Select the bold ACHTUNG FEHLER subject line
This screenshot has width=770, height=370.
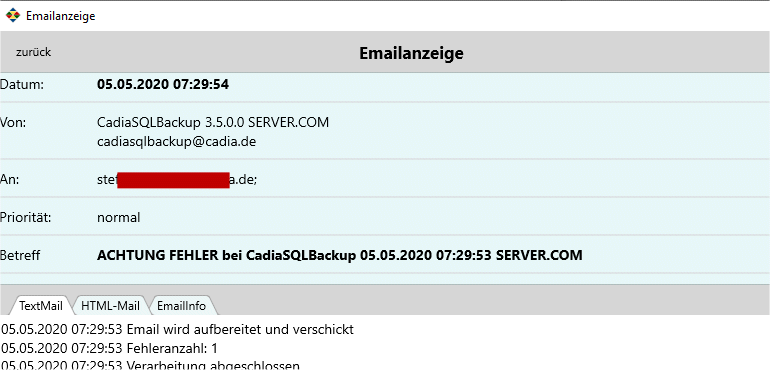pos(340,255)
